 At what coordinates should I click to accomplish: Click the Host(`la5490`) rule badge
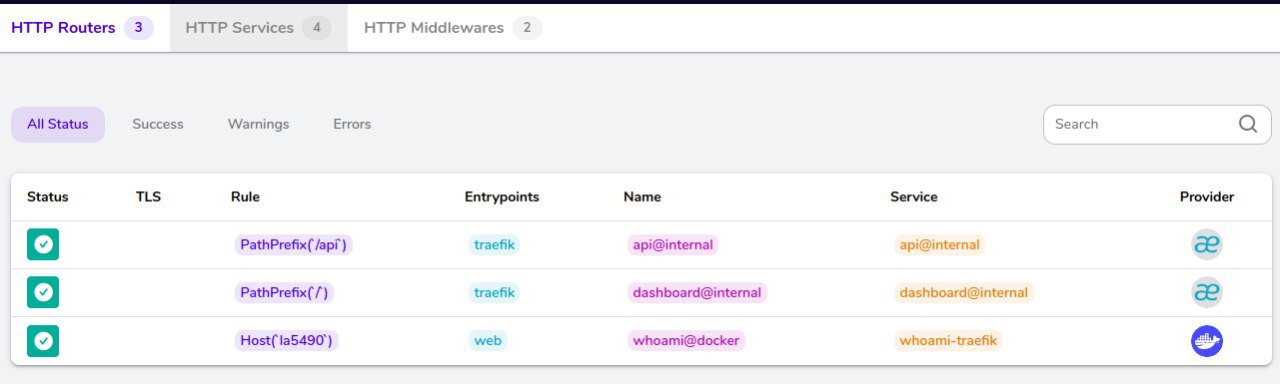click(287, 341)
